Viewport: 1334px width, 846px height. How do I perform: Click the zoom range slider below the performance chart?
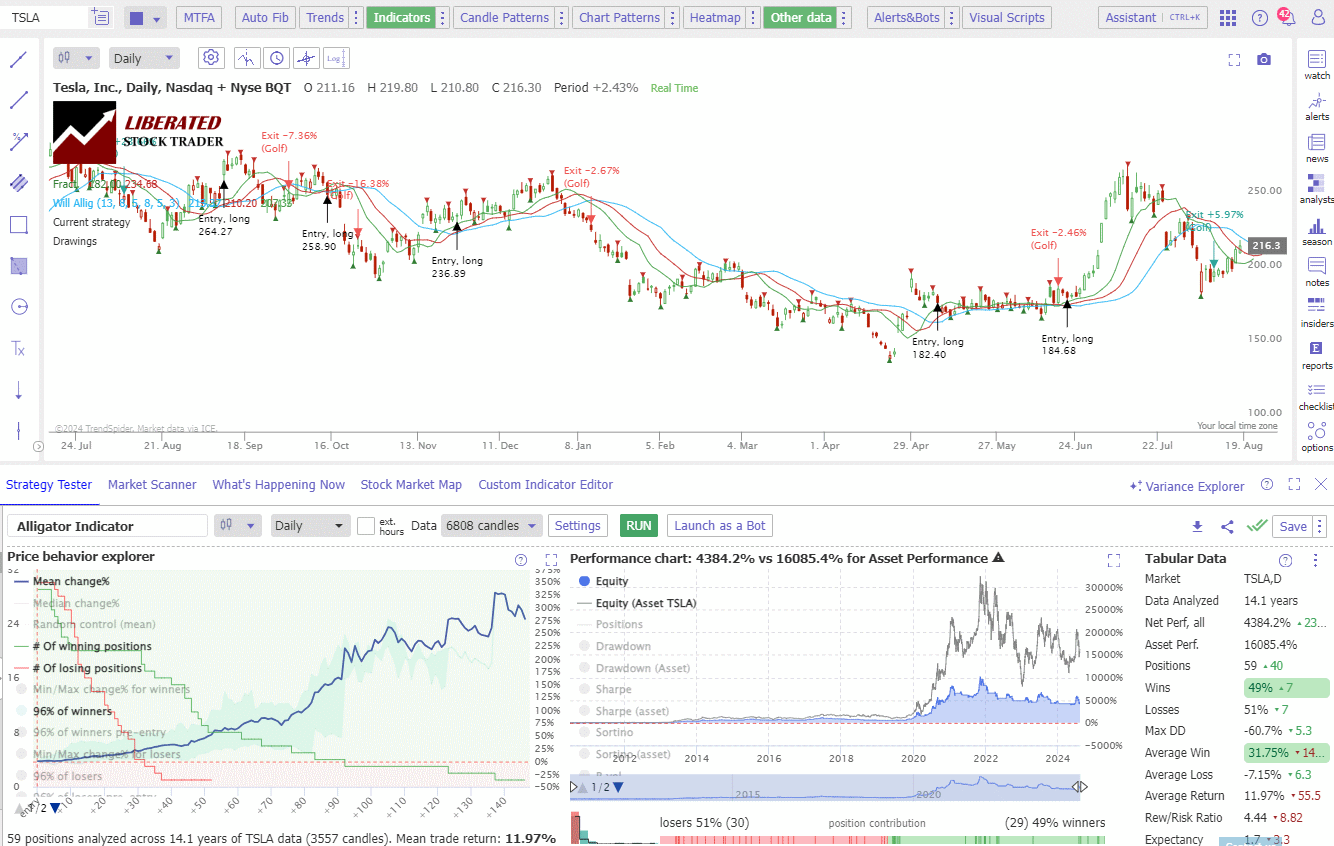[823, 787]
